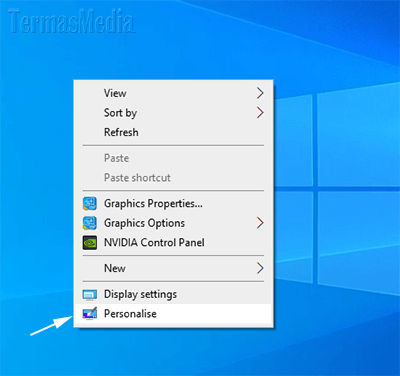The width and height of the screenshot is (400, 376).
Task: Expand the Graphics Options submenu chevron
Action: tap(260, 223)
